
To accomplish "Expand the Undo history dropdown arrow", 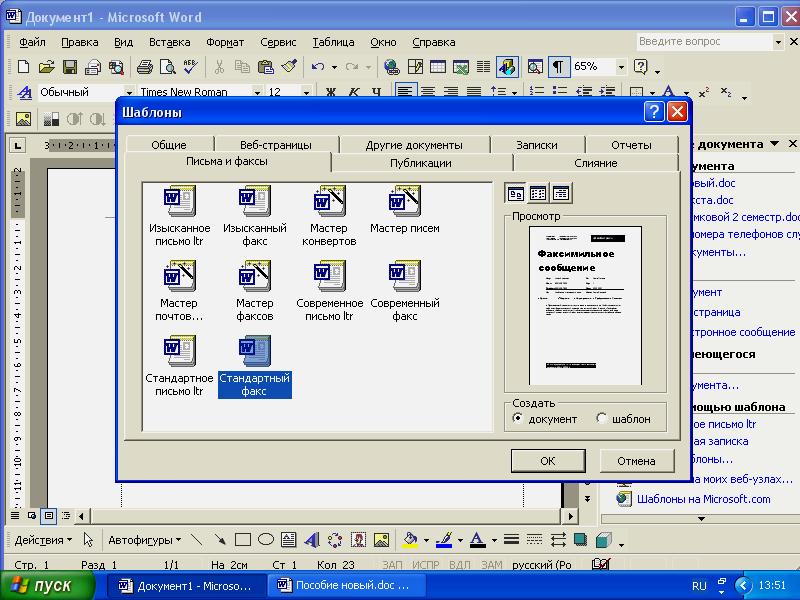I will (x=334, y=67).
